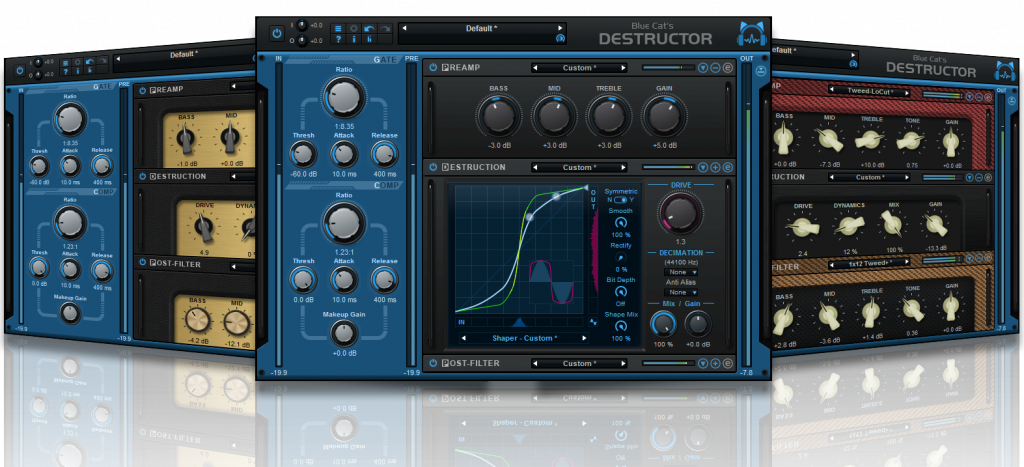Screen dimensions: 1024x467
Task: Open settings gear icon in center toolbar
Action: click(x=353, y=28)
